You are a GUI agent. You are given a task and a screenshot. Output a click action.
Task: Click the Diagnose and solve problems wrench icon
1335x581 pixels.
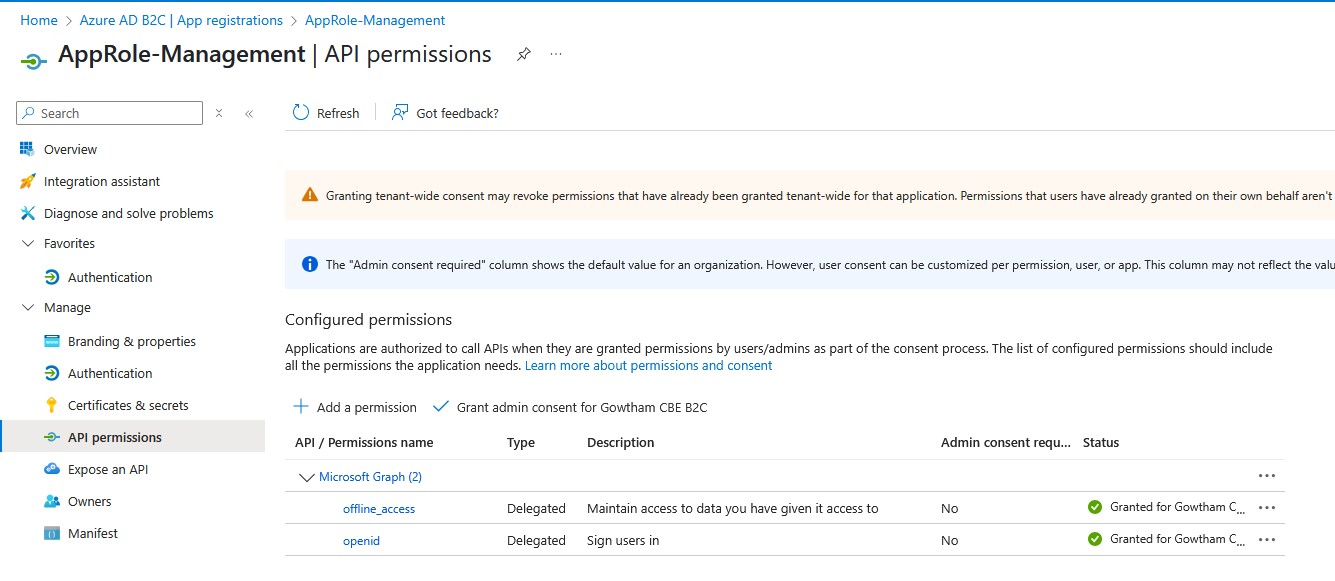point(27,213)
